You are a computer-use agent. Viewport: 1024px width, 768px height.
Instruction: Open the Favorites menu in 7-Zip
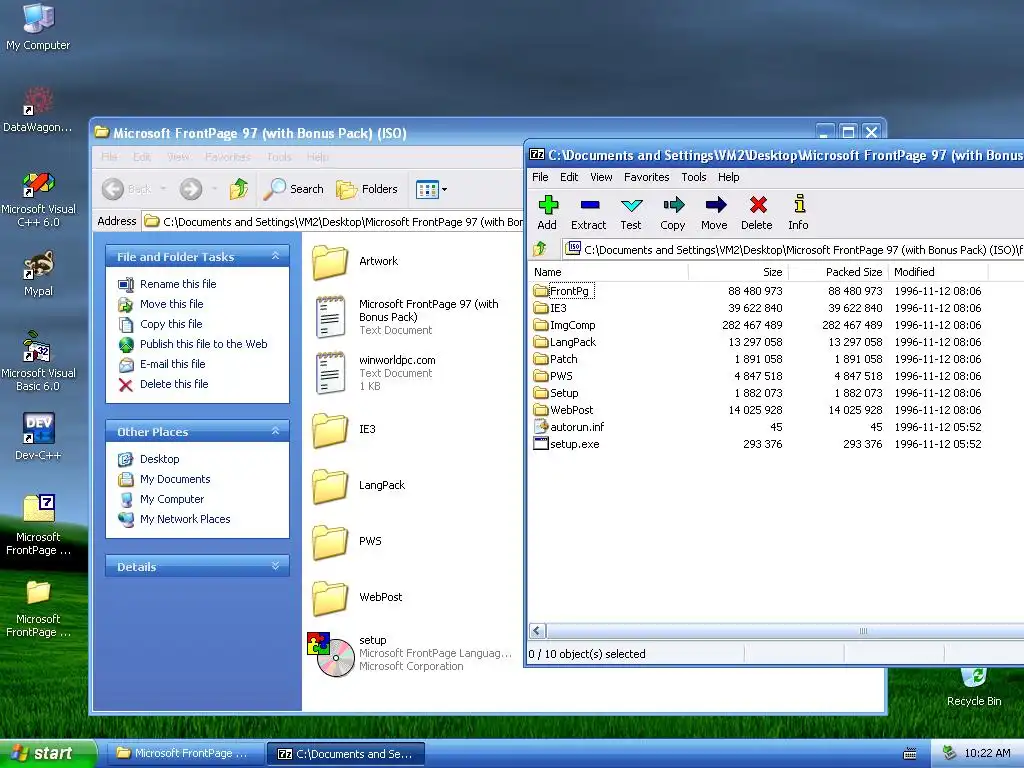646,177
